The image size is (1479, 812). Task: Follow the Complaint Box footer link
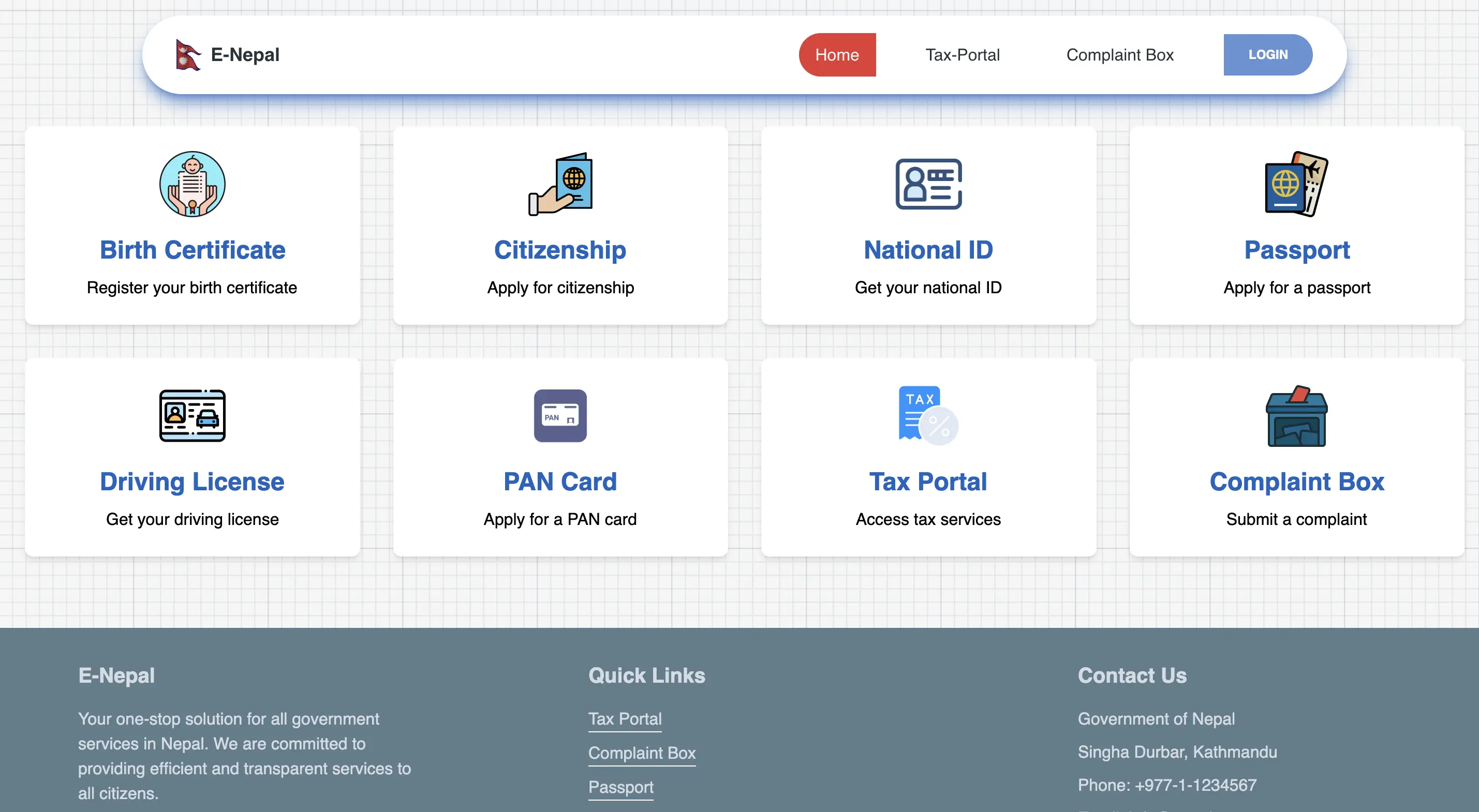(x=641, y=753)
